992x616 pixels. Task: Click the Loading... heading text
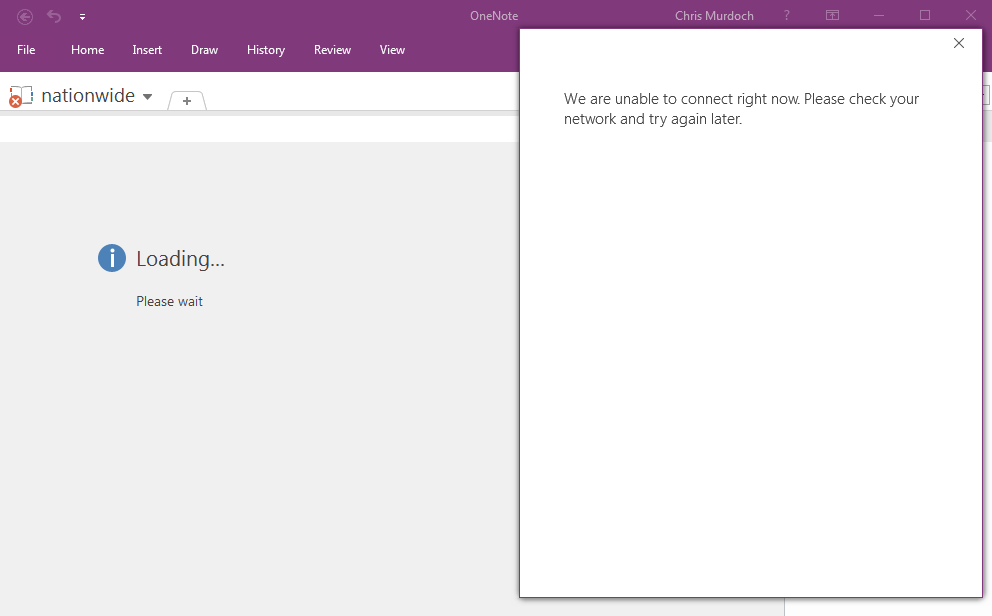click(x=180, y=259)
